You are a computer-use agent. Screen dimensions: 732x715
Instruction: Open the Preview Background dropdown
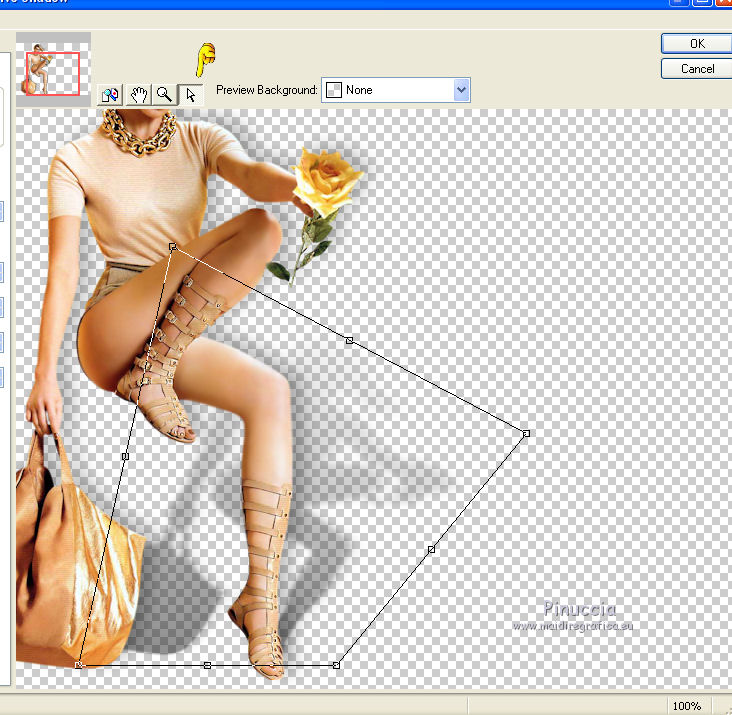[396, 90]
